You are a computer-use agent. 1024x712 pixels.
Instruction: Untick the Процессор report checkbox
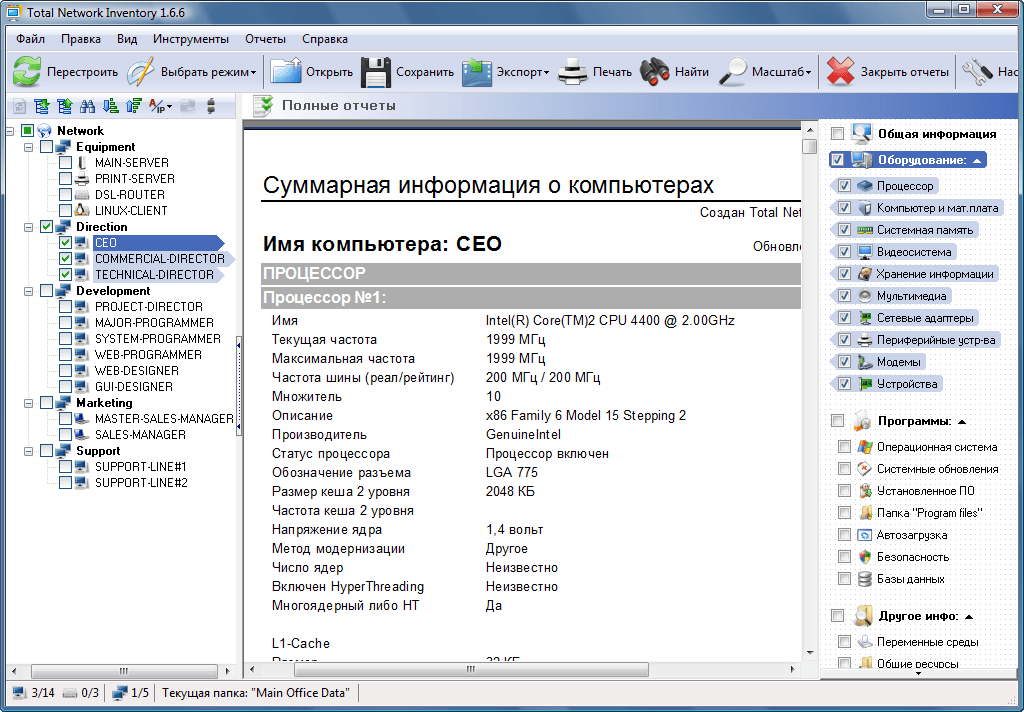844,186
